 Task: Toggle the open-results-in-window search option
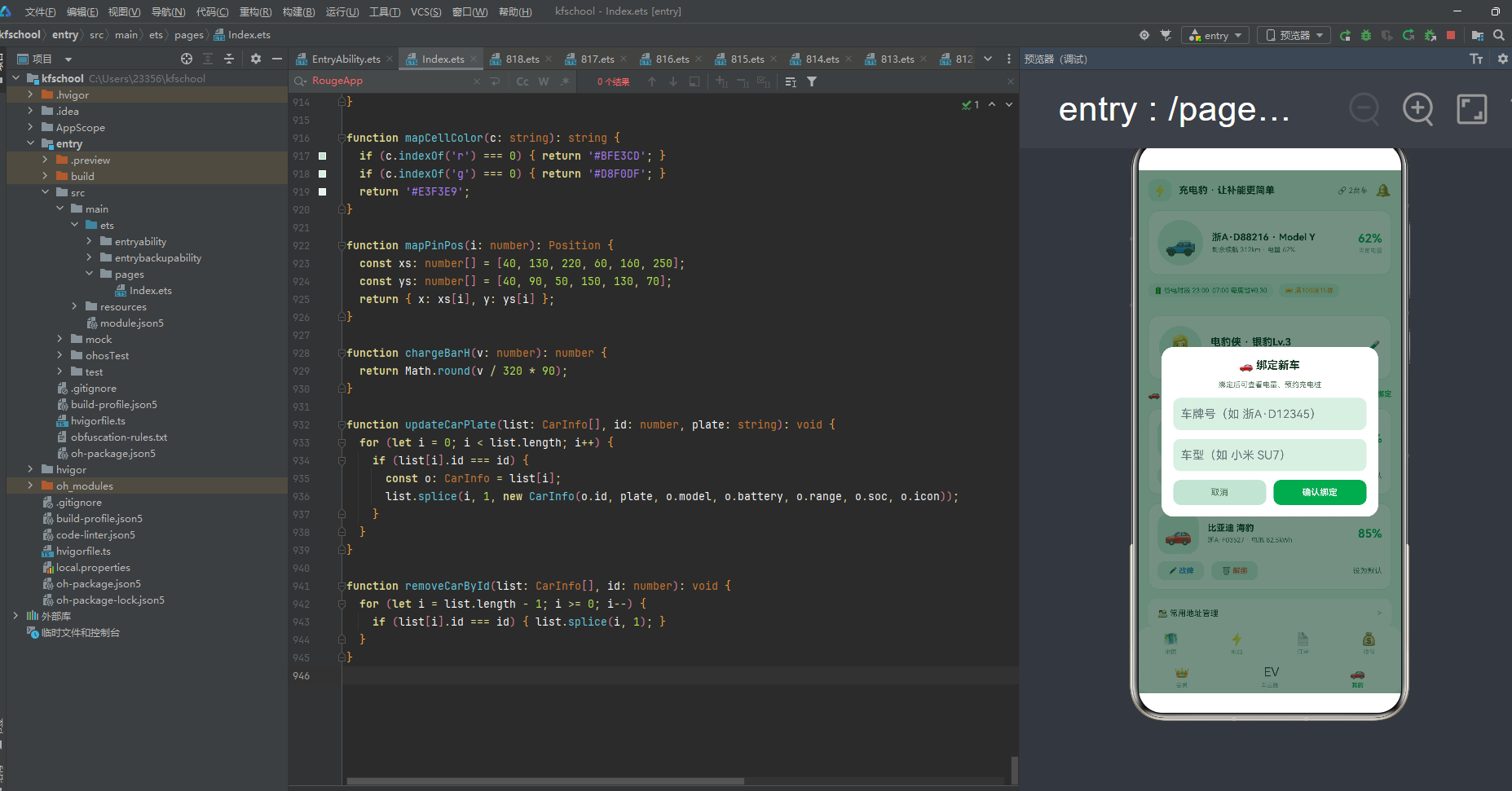(x=694, y=81)
